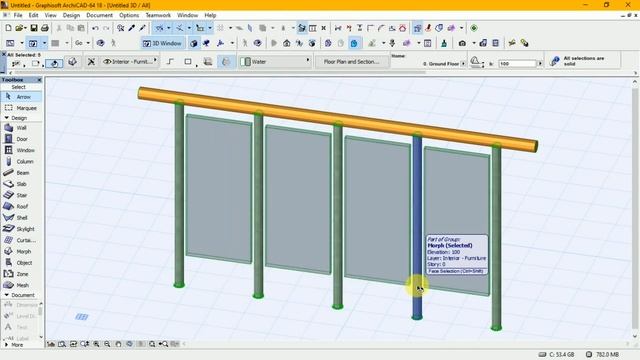640x360 pixels.
Task: Select the Roof tool in Toolbox
Action: coord(21,207)
